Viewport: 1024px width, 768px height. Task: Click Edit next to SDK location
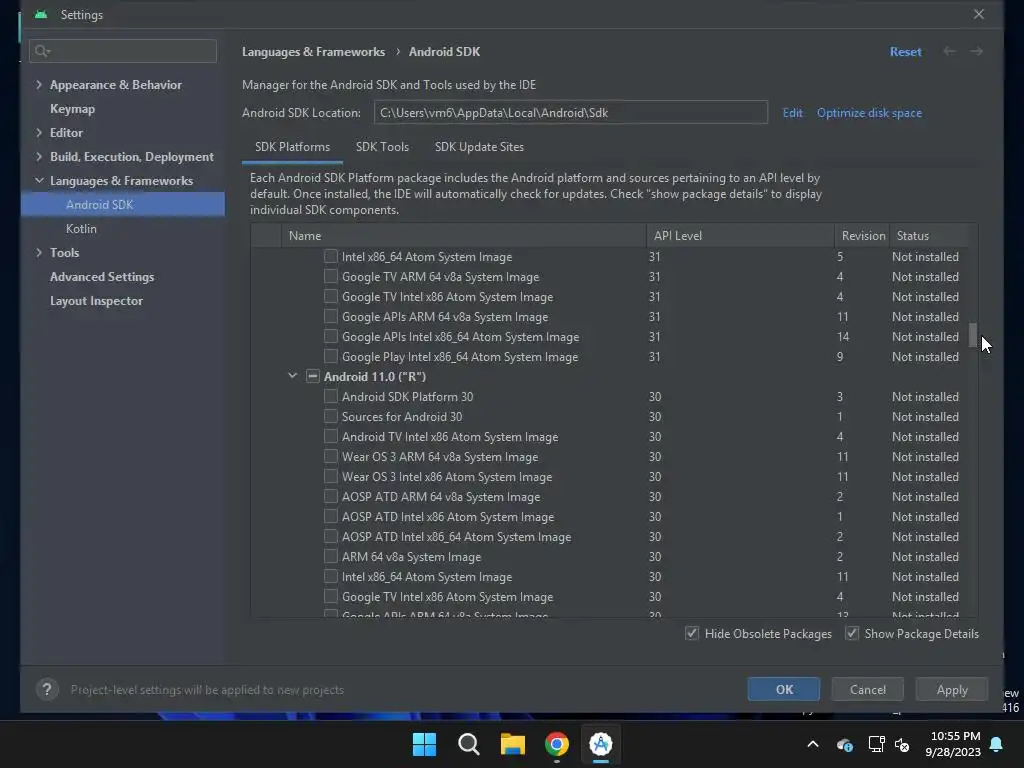click(x=792, y=112)
